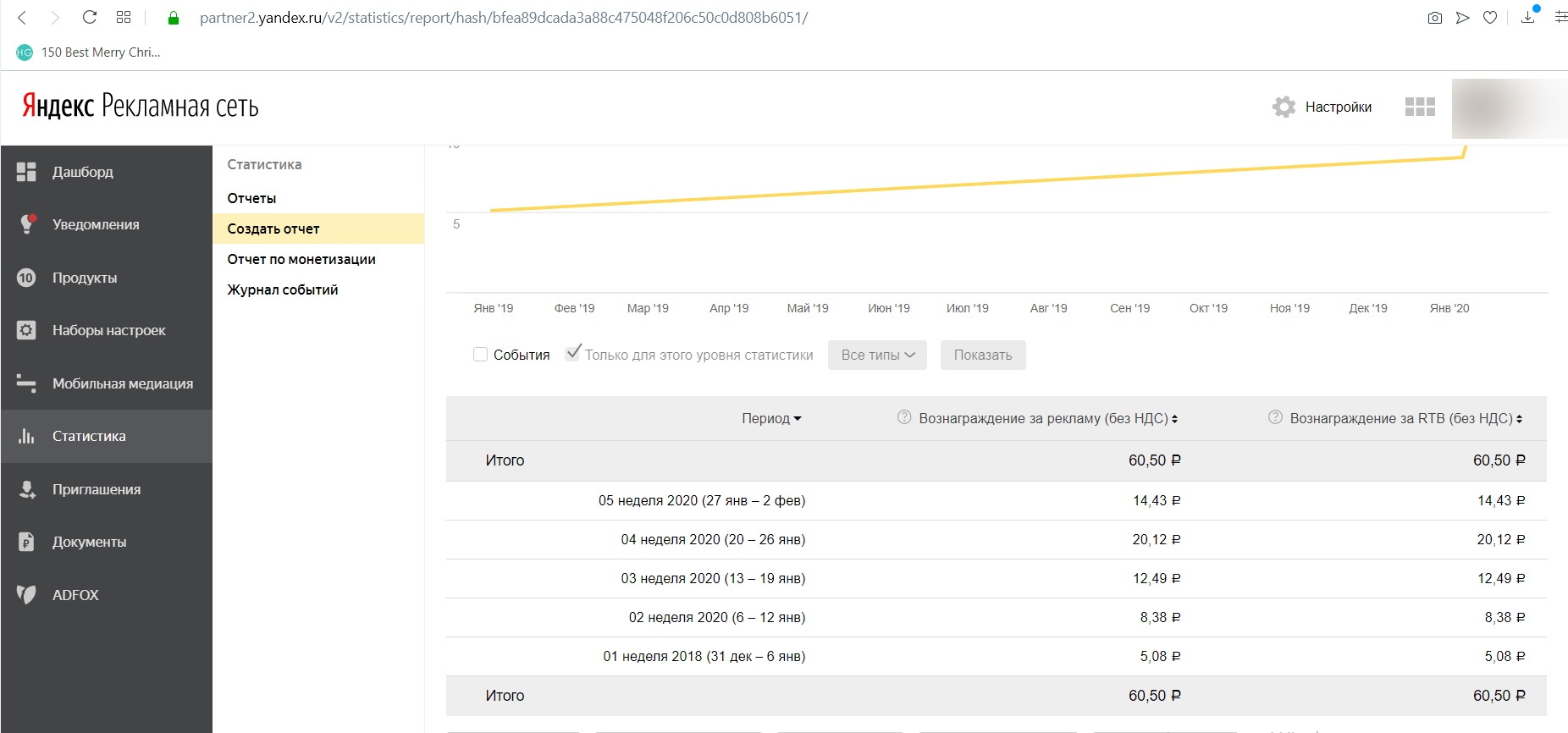The height and width of the screenshot is (733, 1568).
Task: Select row 04 неделя 2020 (20 – 26 янв)
Action: 996,540
